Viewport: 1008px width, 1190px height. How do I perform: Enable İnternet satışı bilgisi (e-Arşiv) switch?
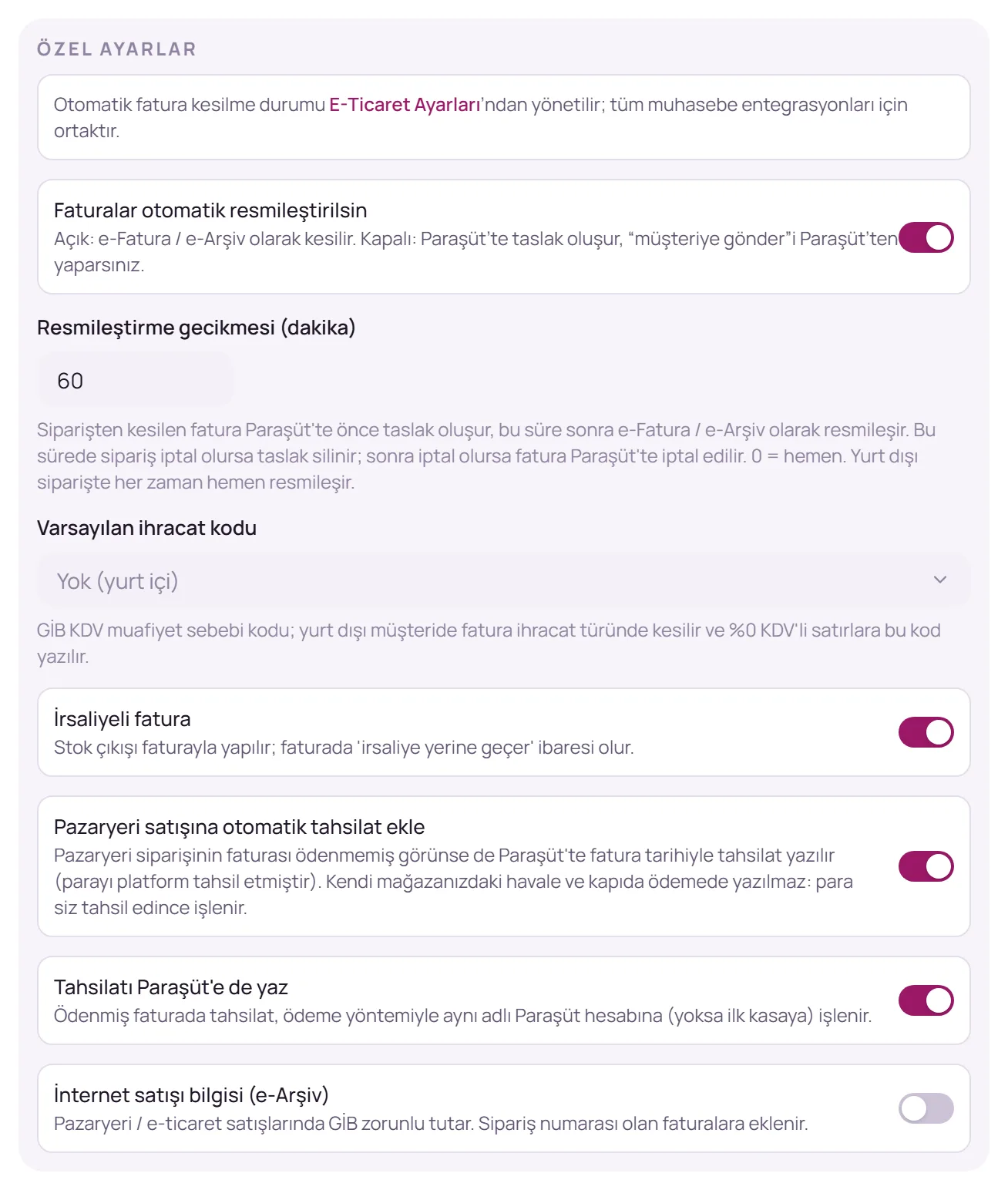click(x=926, y=1108)
